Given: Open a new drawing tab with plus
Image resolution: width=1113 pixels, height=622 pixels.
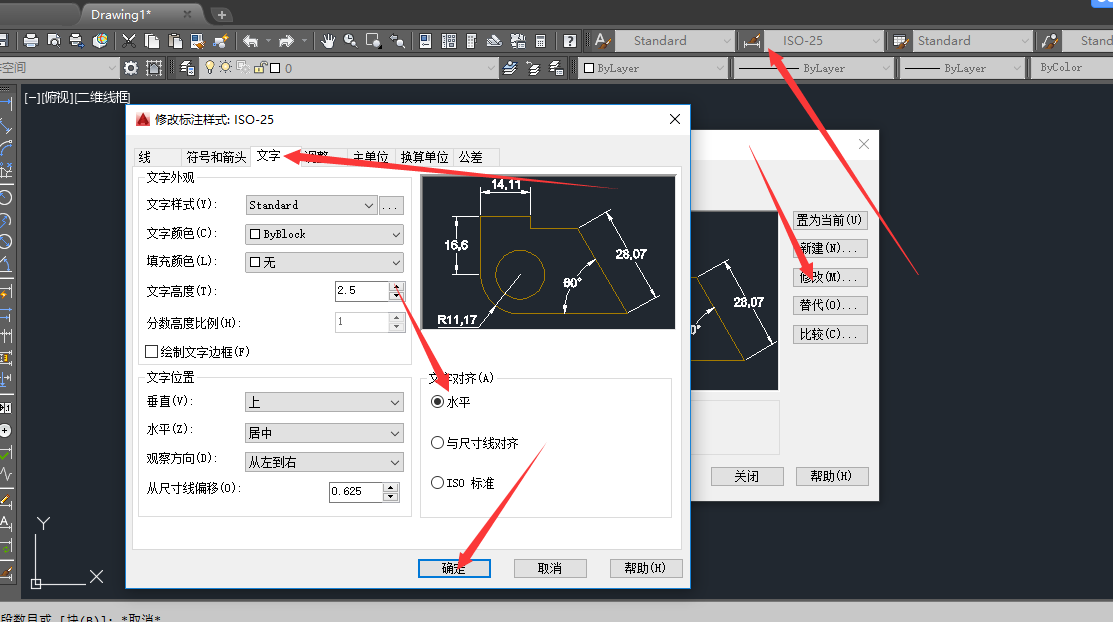Looking at the screenshot, I should pyautogui.click(x=221, y=14).
